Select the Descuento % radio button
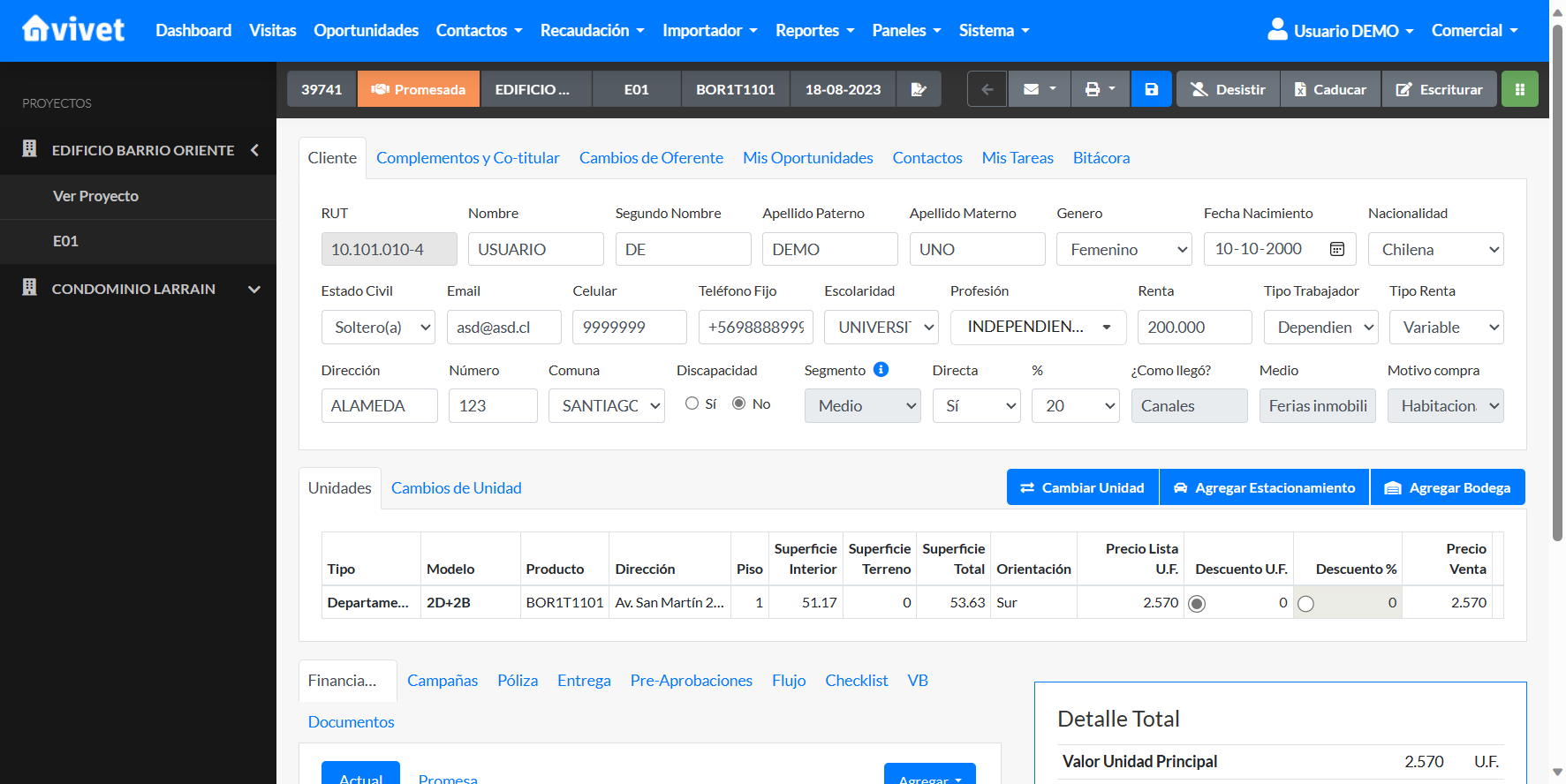Screen dimensions: 1566x784 point(1305,604)
